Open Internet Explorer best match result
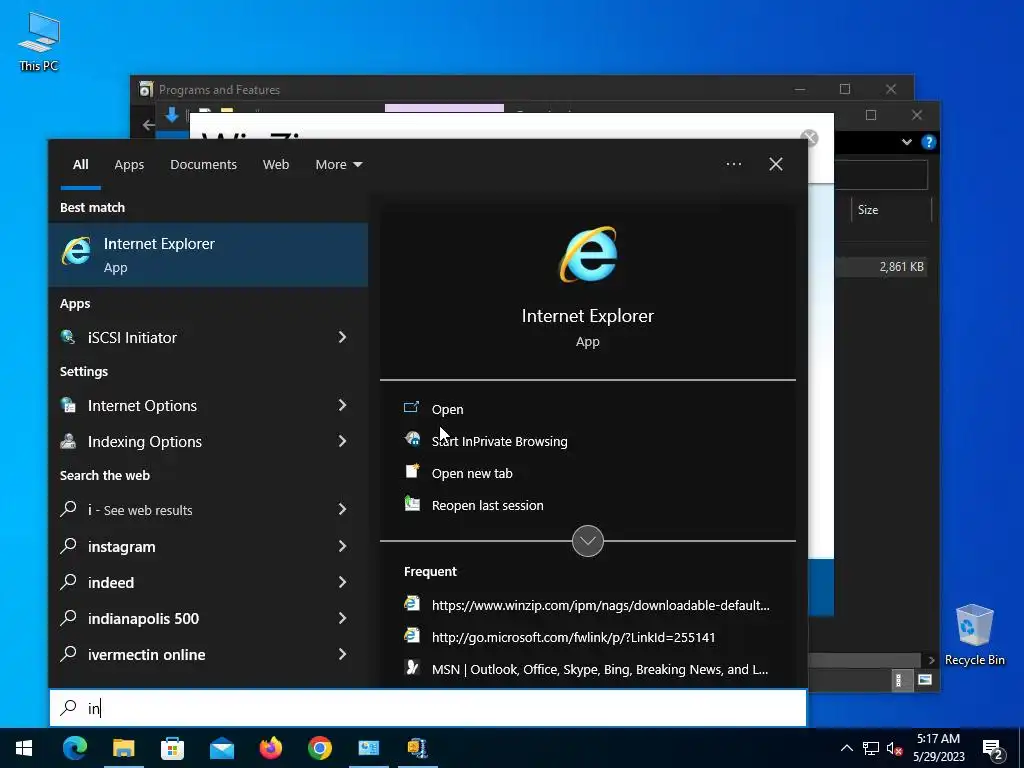Image resolution: width=1024 pixels, height=768 pixels. pos(208,255)
